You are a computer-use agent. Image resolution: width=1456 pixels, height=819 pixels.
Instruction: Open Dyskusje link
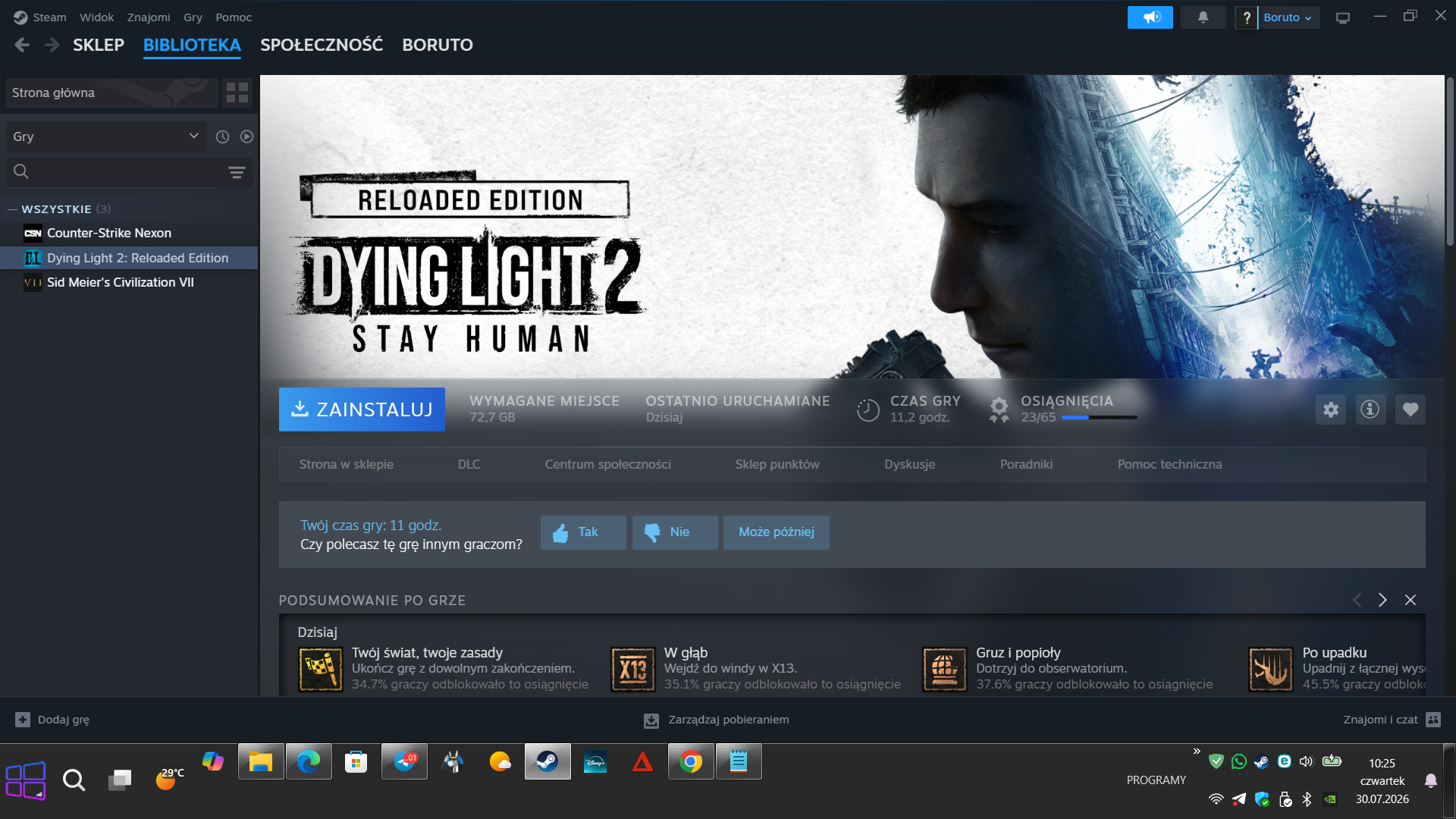(x=909, y=464)
